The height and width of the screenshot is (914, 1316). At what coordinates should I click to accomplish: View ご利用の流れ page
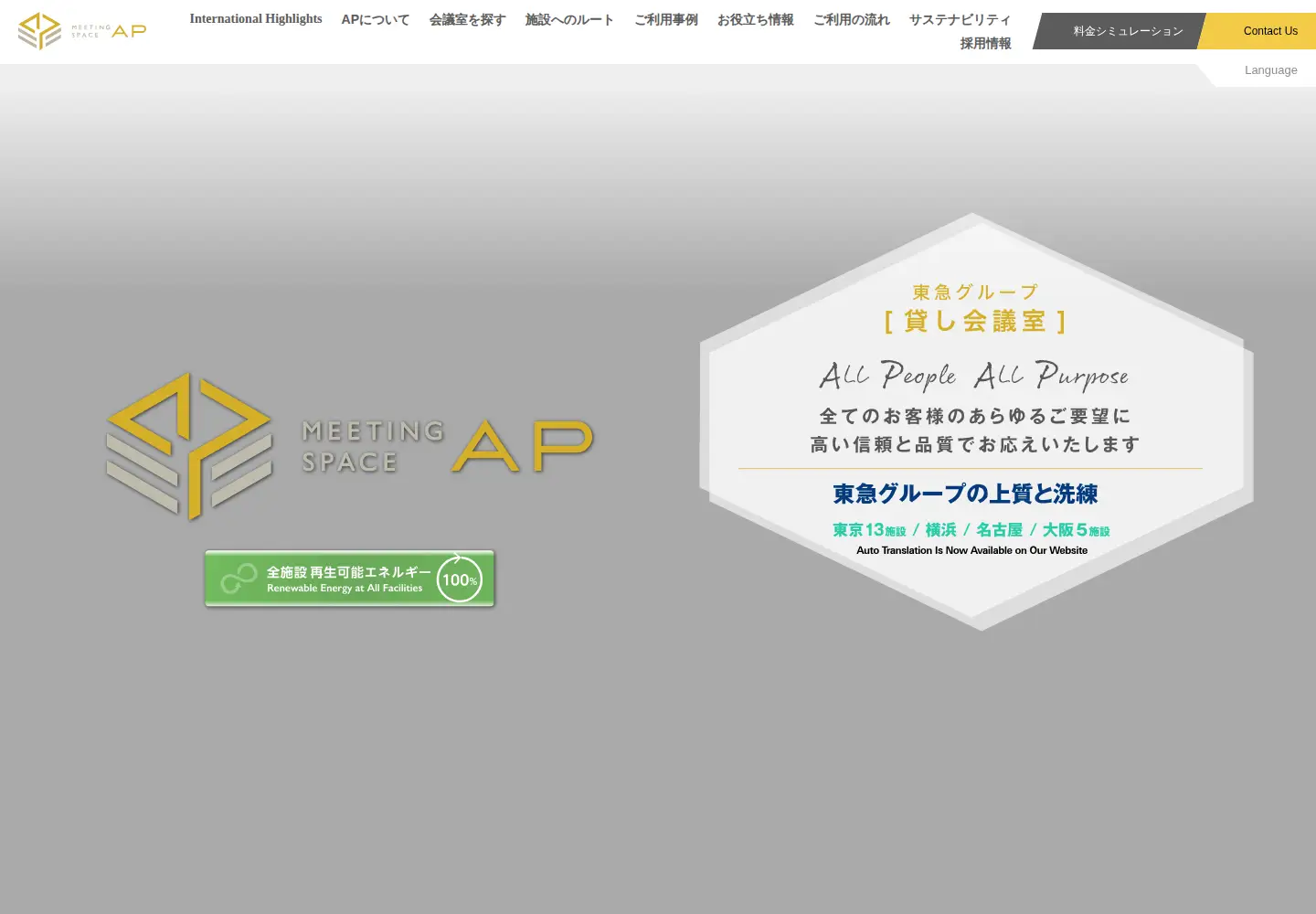852,19
